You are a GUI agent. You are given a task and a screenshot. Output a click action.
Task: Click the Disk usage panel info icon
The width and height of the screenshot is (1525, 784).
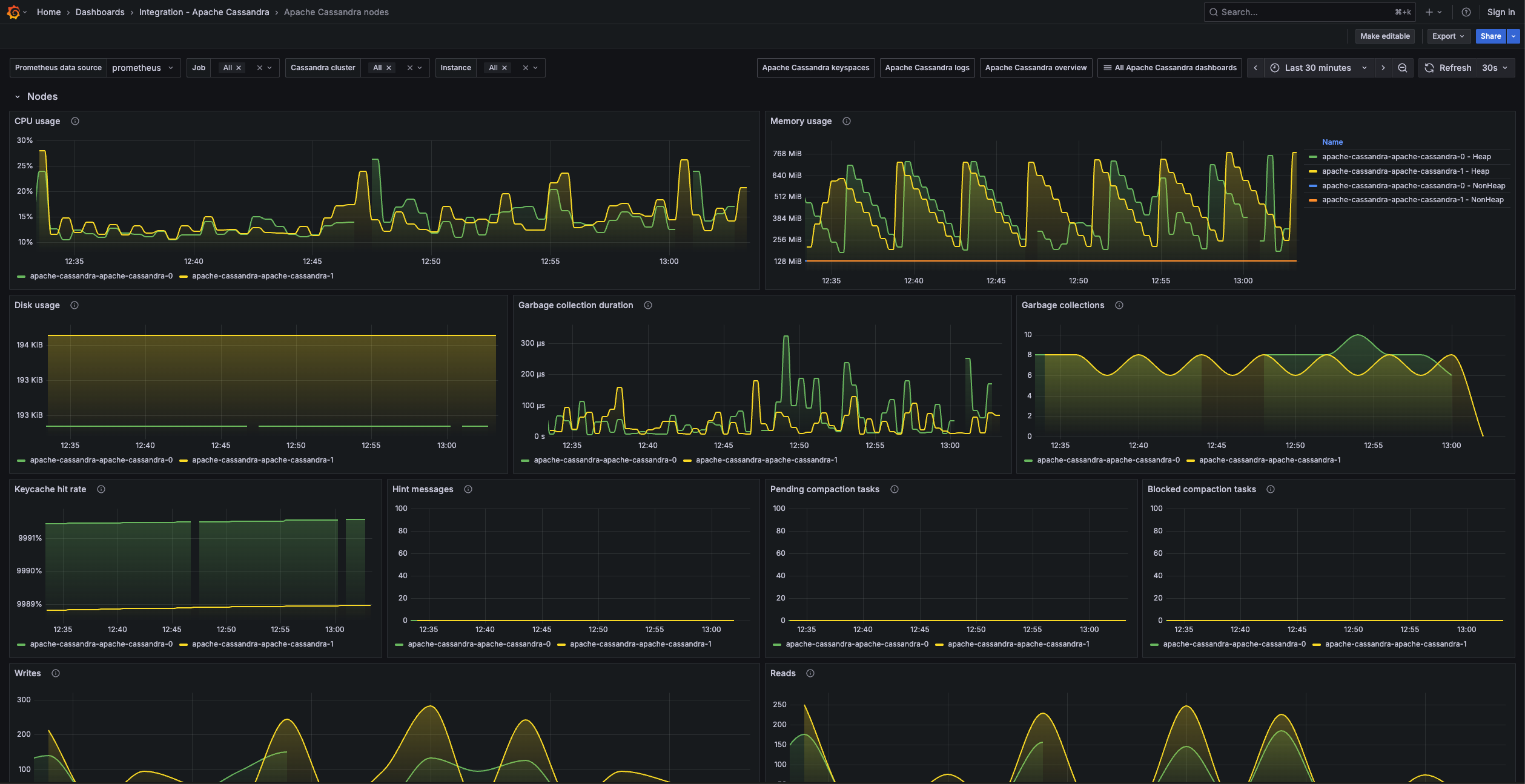[74, 305]
